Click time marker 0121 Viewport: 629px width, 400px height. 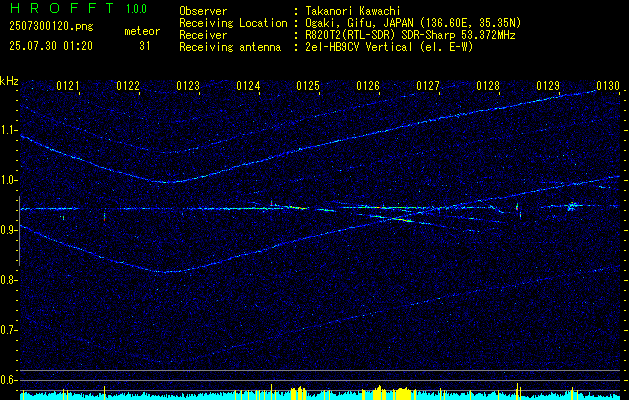point(68,85)
